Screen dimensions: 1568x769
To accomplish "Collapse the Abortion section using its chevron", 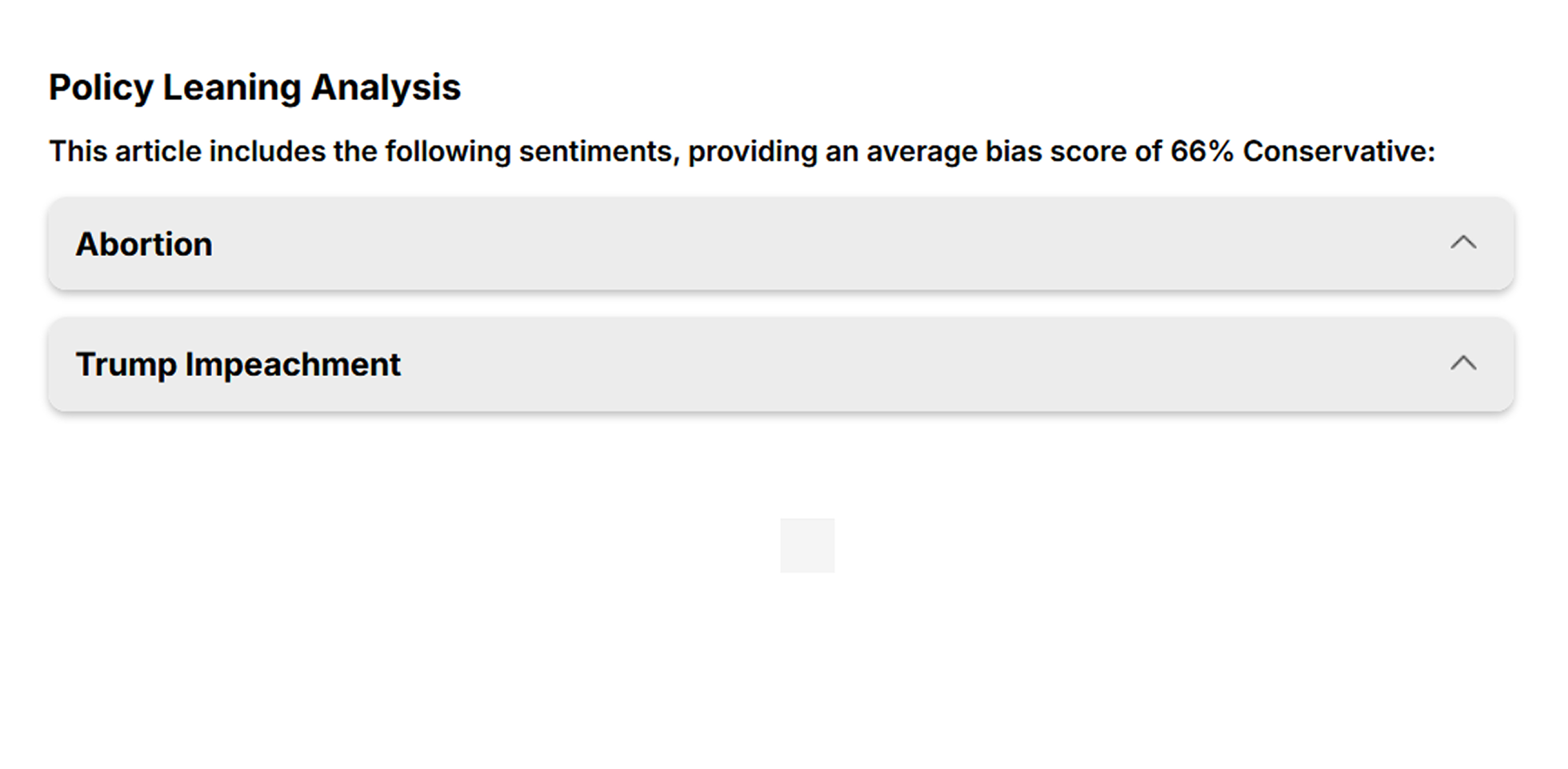I will (x=1462, y=242).
